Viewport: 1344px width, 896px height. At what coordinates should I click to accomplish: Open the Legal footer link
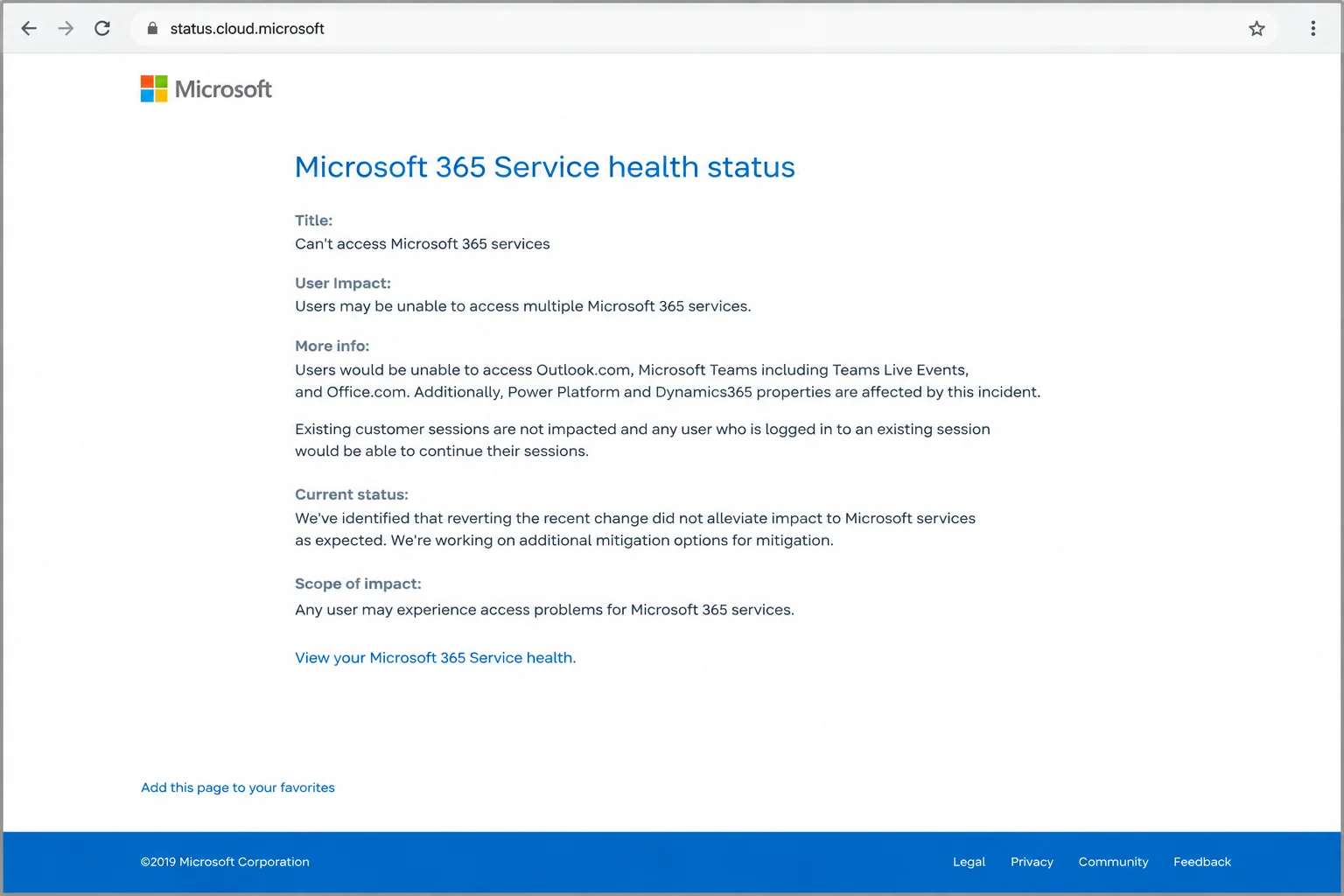coord(969,862)
